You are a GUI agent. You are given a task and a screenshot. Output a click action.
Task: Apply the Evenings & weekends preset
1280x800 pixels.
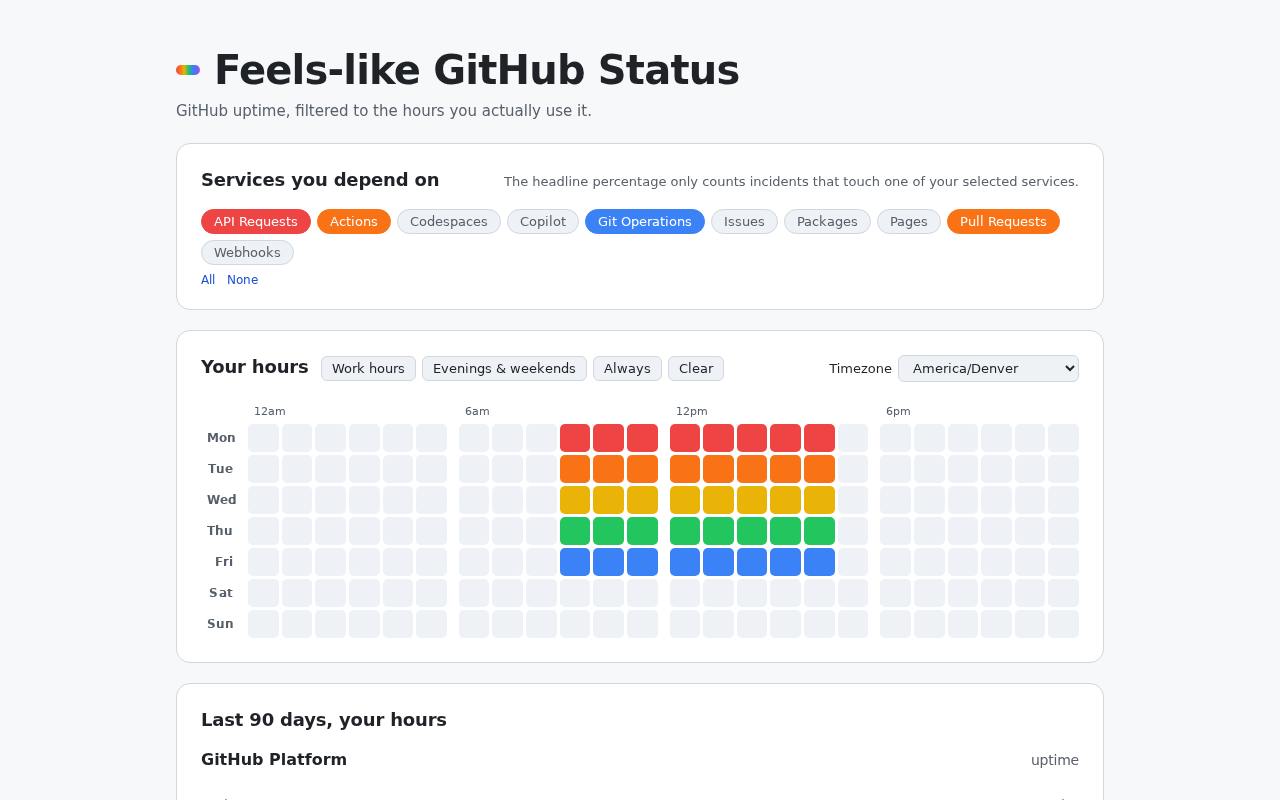(x=504, y=369)
